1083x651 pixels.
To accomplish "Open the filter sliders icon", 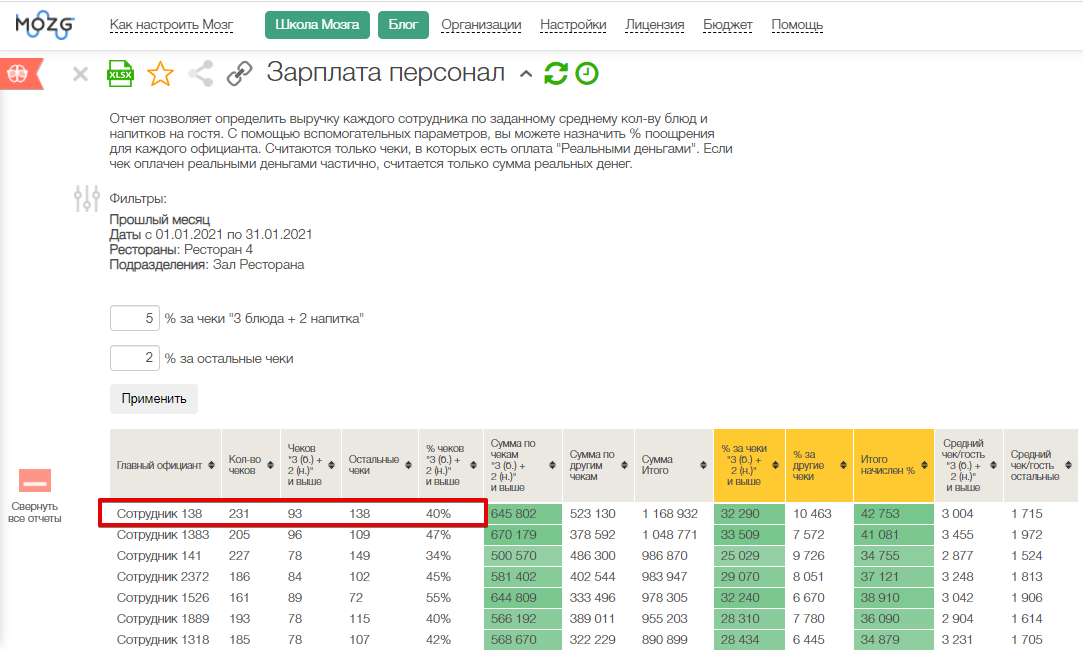I will pos(87,199).
